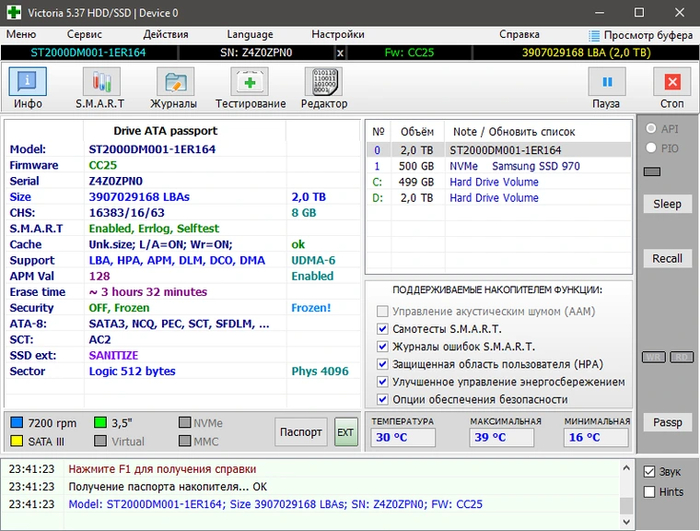Click the Victoria green cross app icon

point(14,13)
